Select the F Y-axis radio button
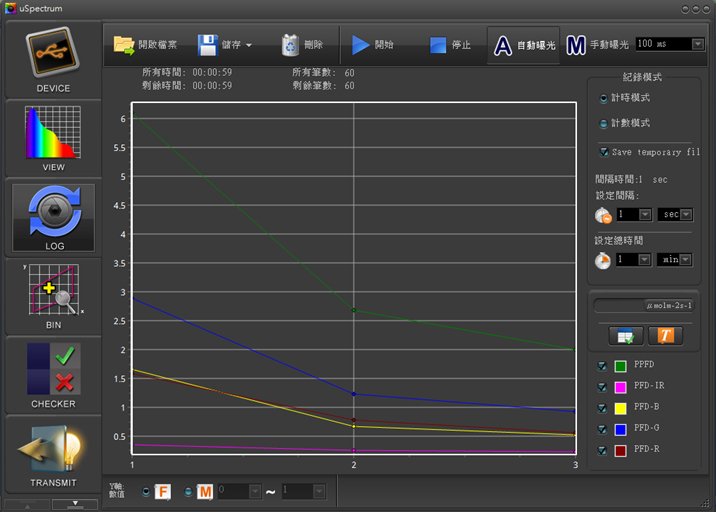The image size is (716, 512). [x=146, y=492]
